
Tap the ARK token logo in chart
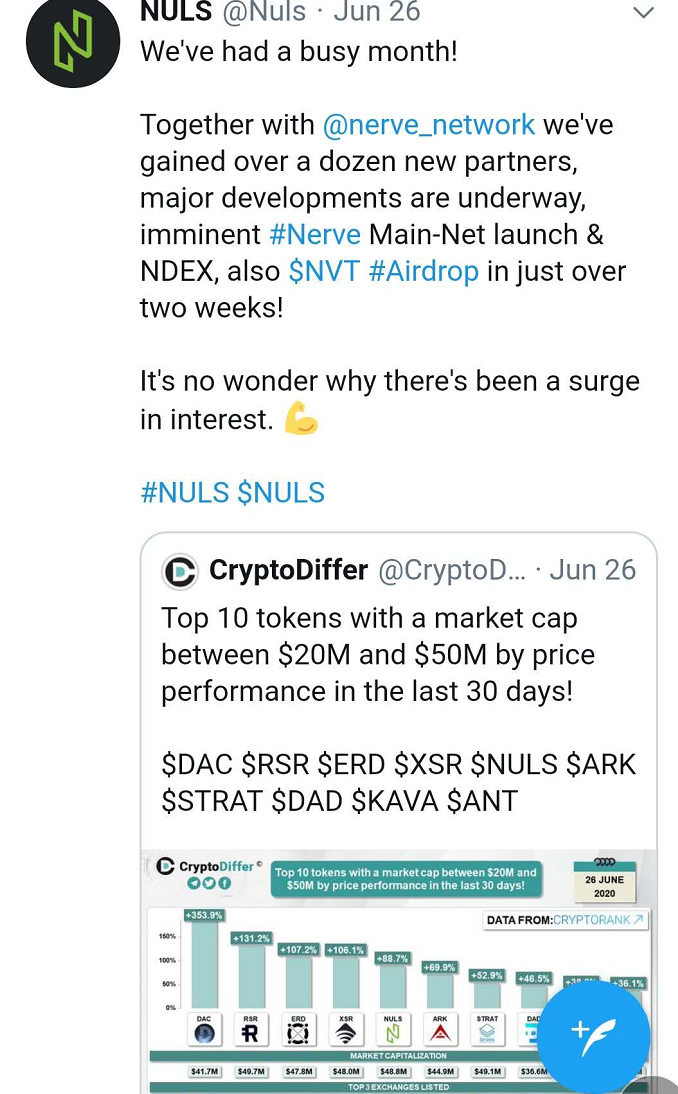point(439,1032)
